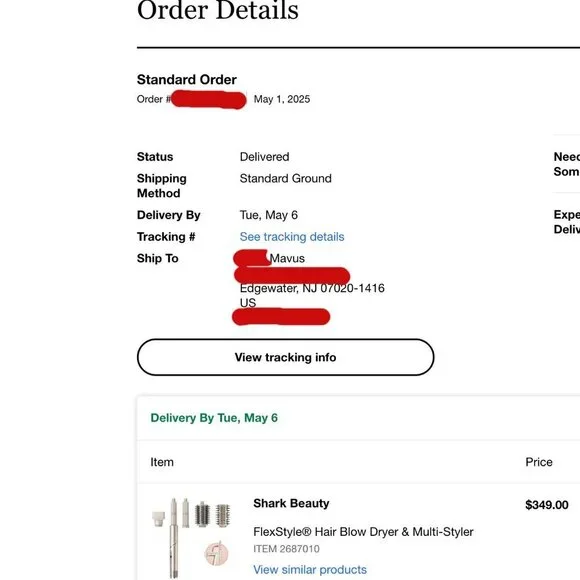Click the partially visible Expected Delivery section
The height and width of the screenshot is (580, 580).
567,222
